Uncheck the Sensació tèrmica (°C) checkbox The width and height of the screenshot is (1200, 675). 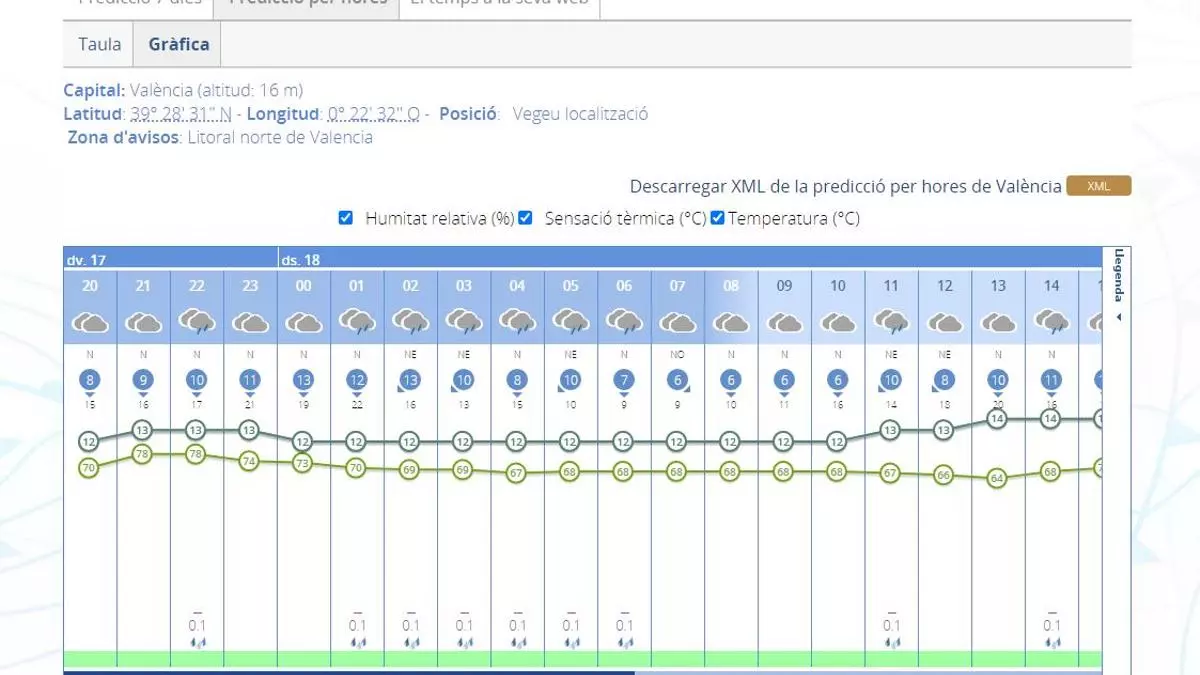tap(525, 218)
